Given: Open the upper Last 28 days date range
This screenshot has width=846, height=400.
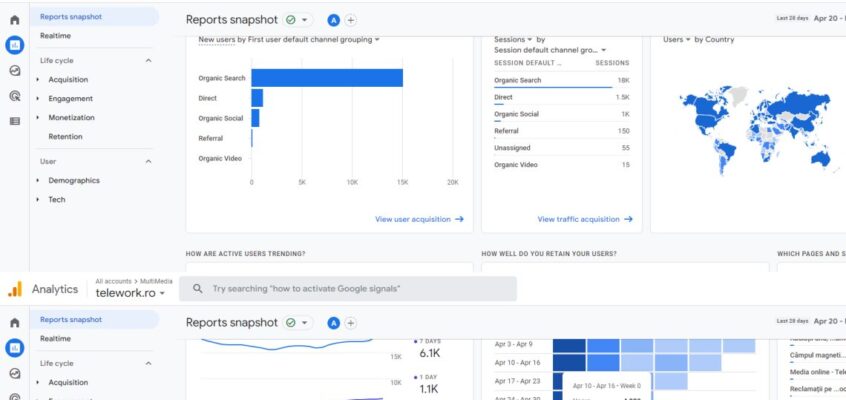Looking at the screenshot, I should click(x=811, y=18).
